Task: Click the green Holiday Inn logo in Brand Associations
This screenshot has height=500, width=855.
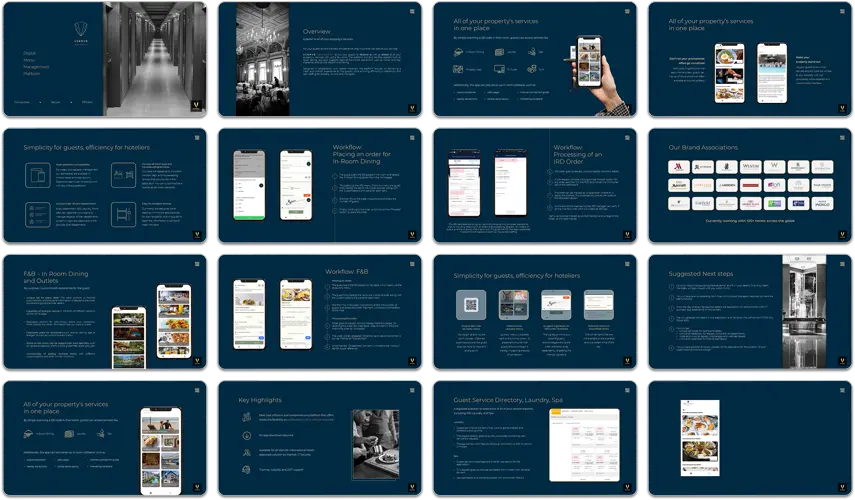Action: click(x=774, y=203)
